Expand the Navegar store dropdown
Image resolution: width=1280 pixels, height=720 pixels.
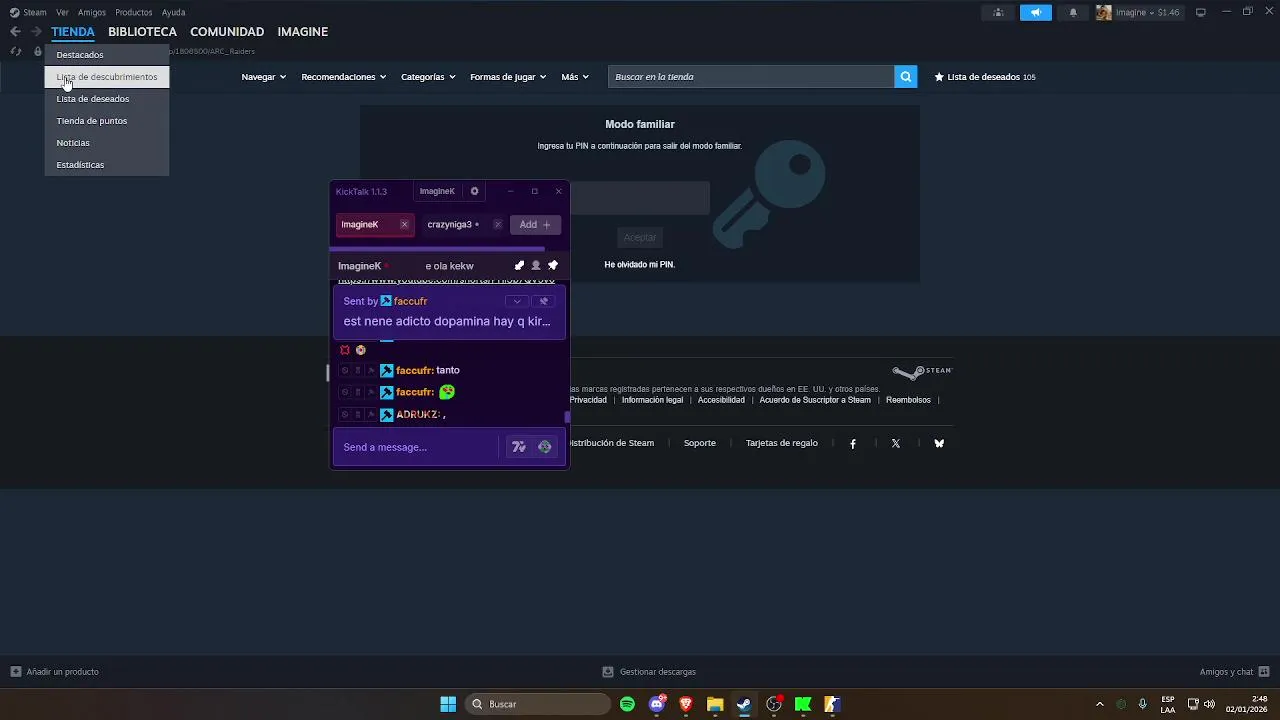pyautogui.click(x=264, y=77)
